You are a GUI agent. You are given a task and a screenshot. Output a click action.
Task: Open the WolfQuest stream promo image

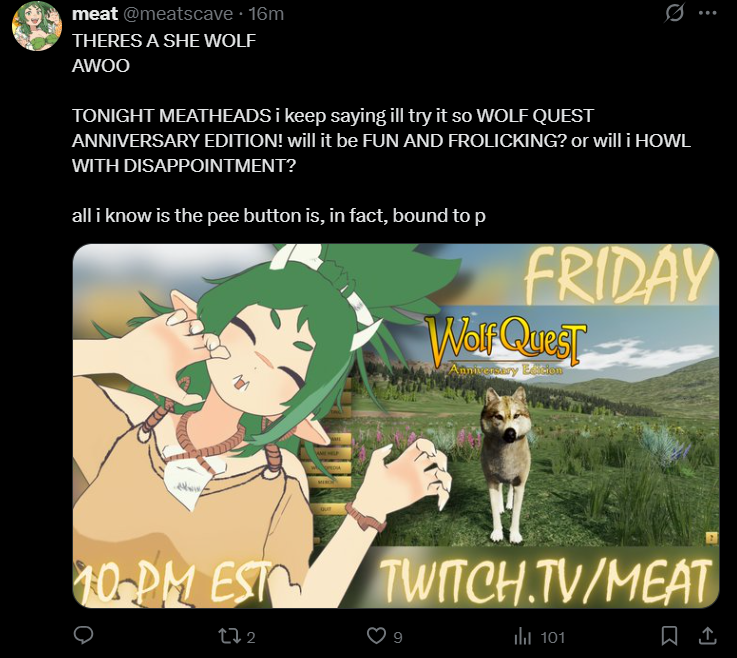pyautogui.click(x=396, y=426)
